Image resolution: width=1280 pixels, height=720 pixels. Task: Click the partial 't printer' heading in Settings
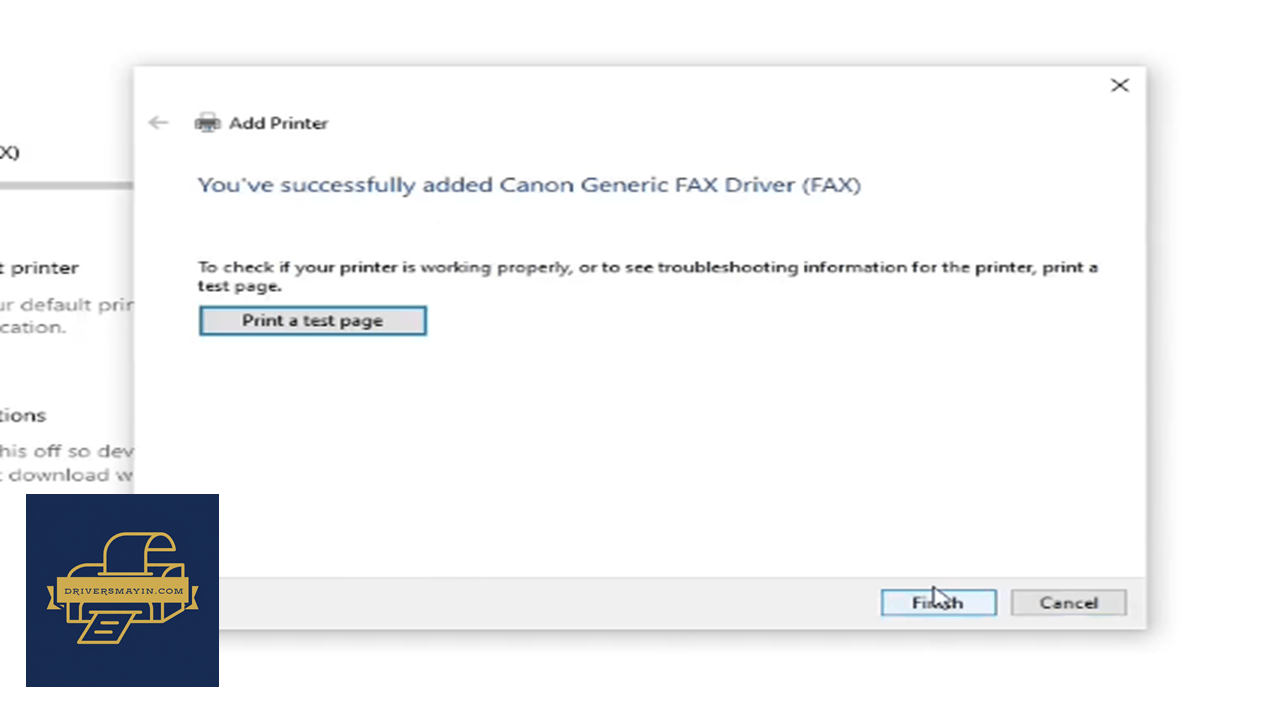[x=39, y=268]
